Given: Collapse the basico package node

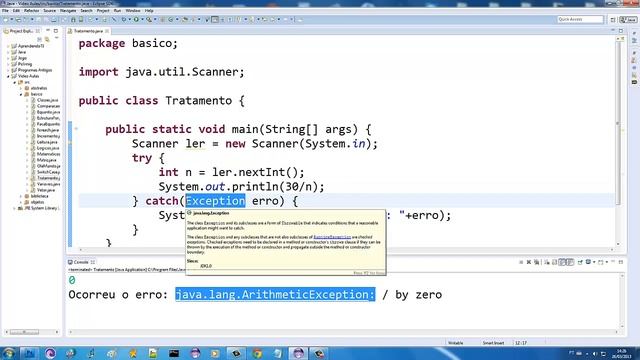Looking at the screenshot, I should click(x=21, y=94).
